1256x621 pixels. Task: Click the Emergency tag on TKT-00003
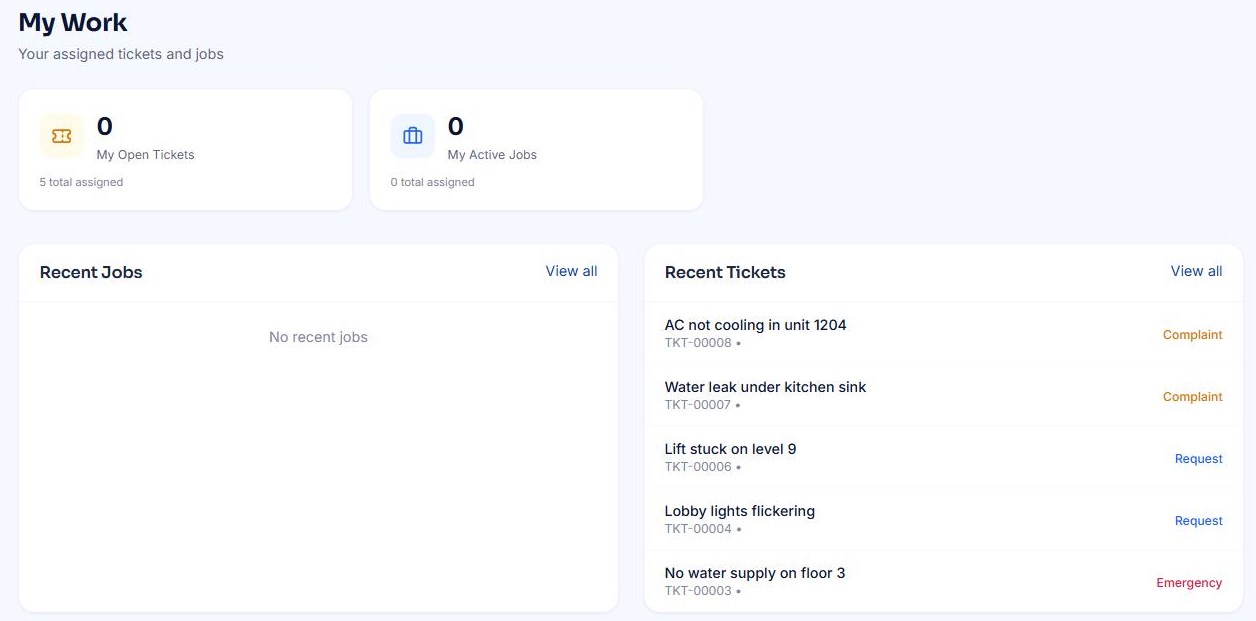(x=1189, y=583)
